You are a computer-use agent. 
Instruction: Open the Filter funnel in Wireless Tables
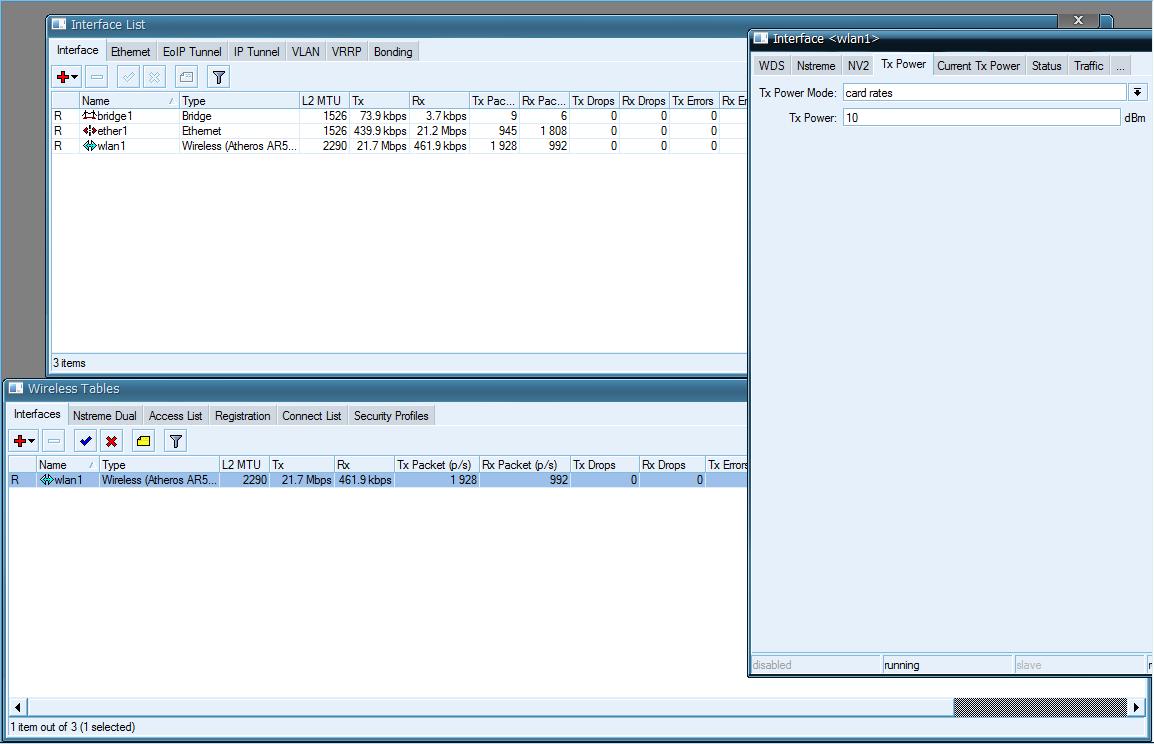point(176,441)
